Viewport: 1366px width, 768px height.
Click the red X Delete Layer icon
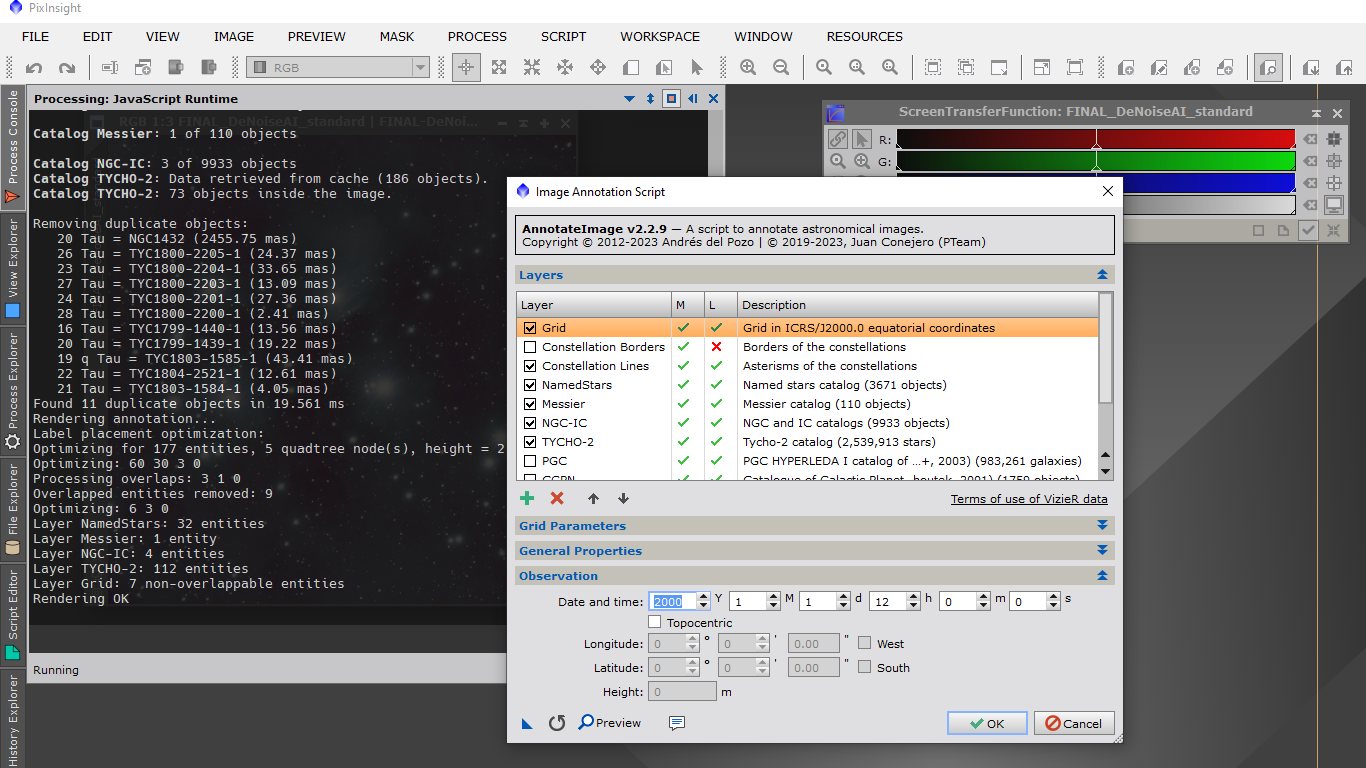(x=557, y=498)
